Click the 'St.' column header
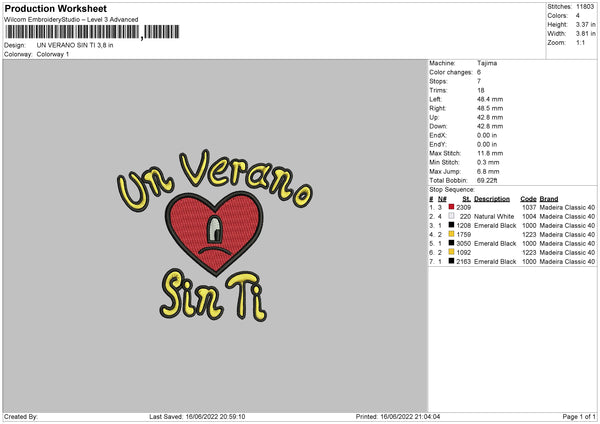The width and height of the screenshot is (600, 424). pos(466,199)
